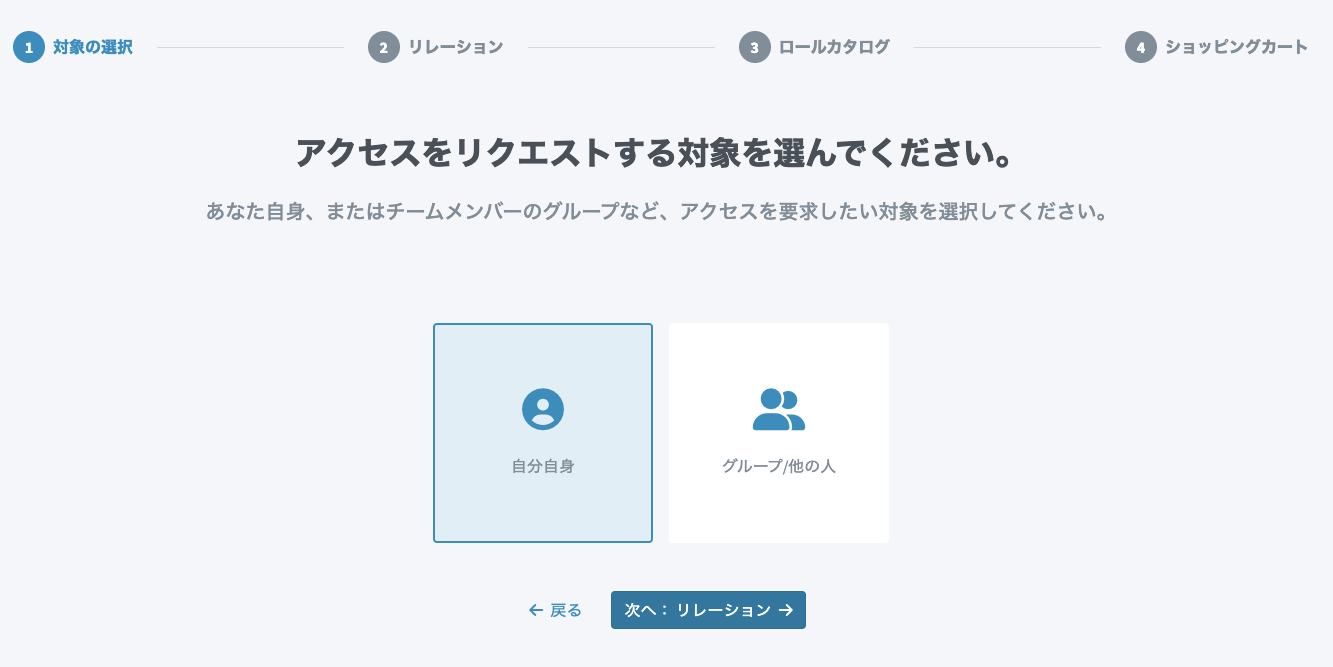Proceed with 次へ：リレーション button

click(708, 610)
